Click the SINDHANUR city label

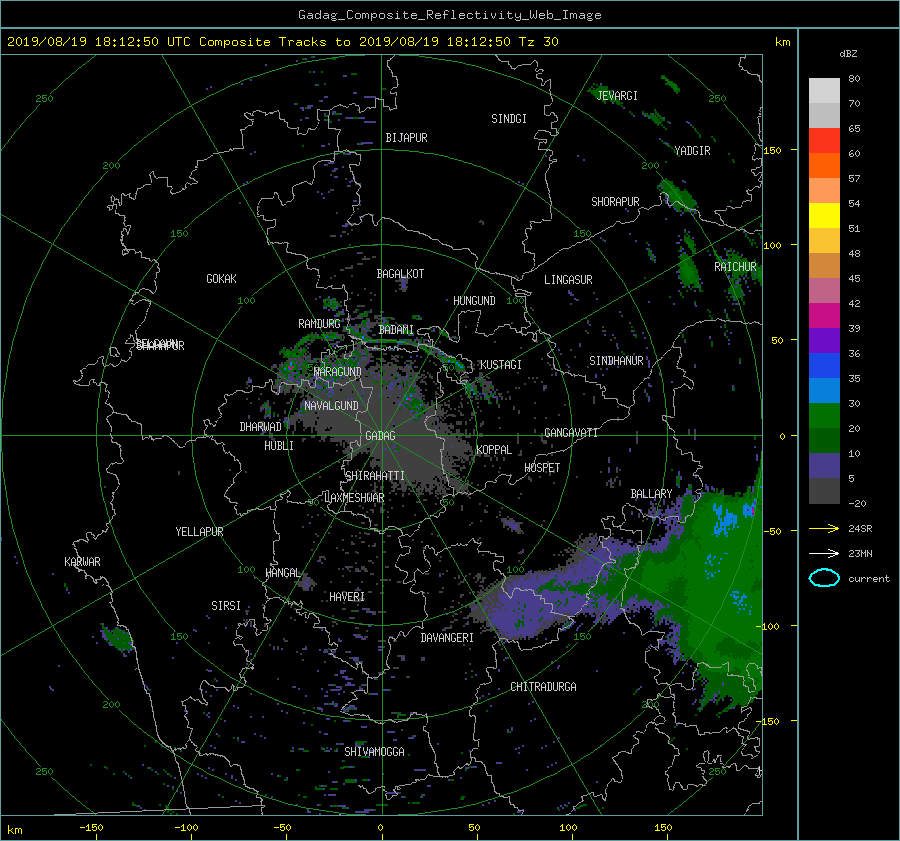click(616, 361)
